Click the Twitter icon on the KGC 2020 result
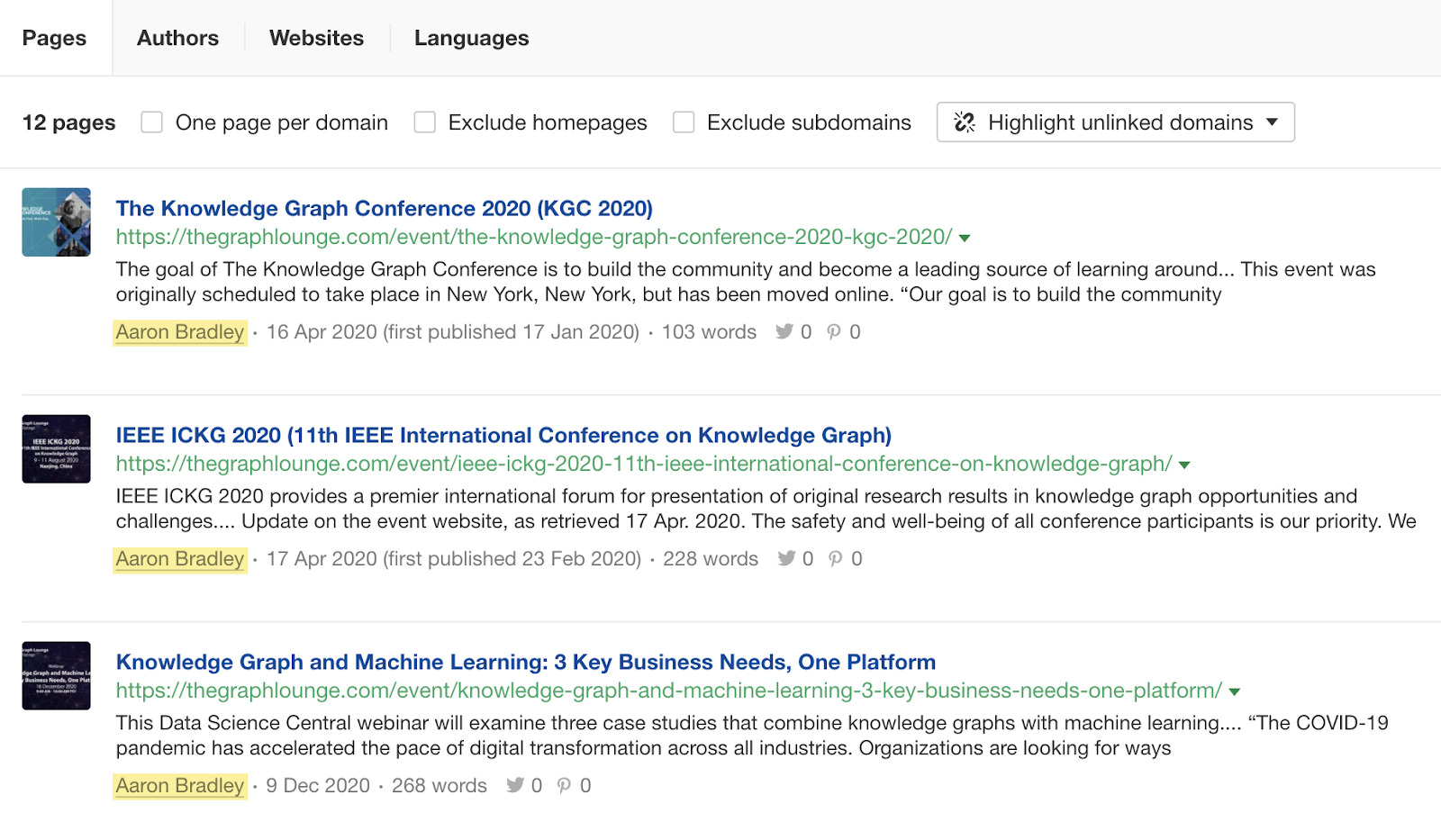Screen dimensions: 1441x840 pyautogui.click(x=785, y=331)
